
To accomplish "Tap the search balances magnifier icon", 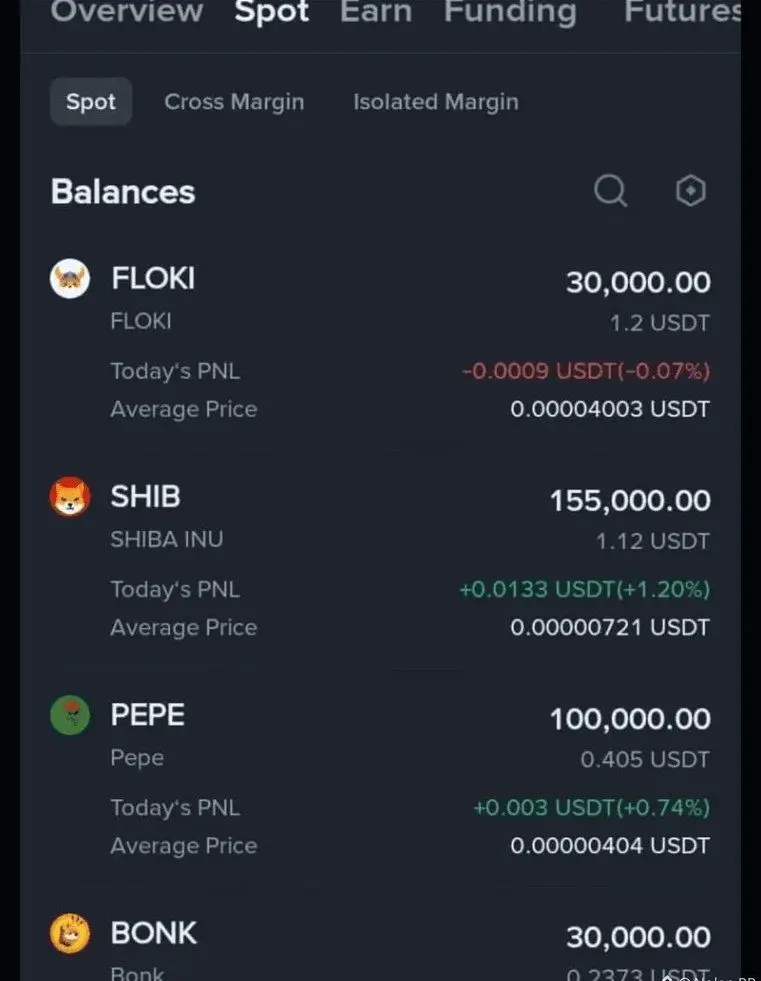I will point(610,190).
